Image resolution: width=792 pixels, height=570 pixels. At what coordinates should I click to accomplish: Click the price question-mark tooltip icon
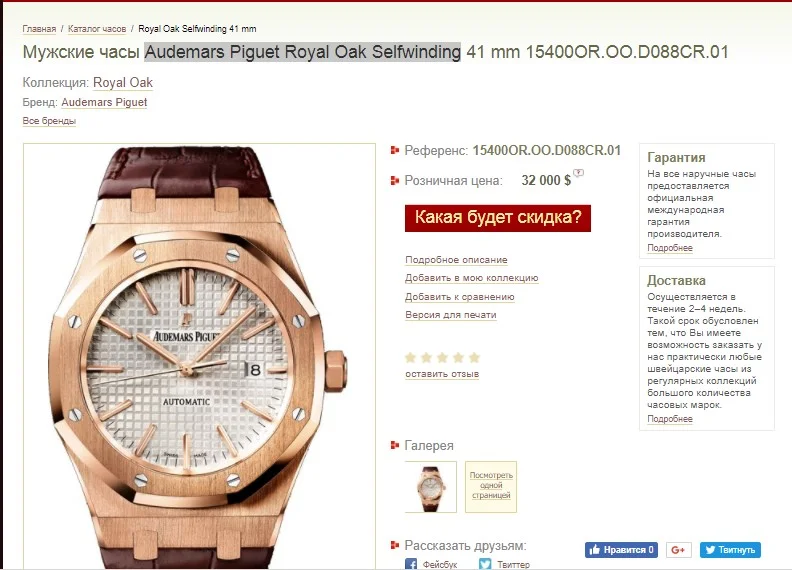[x=578, y=173]
